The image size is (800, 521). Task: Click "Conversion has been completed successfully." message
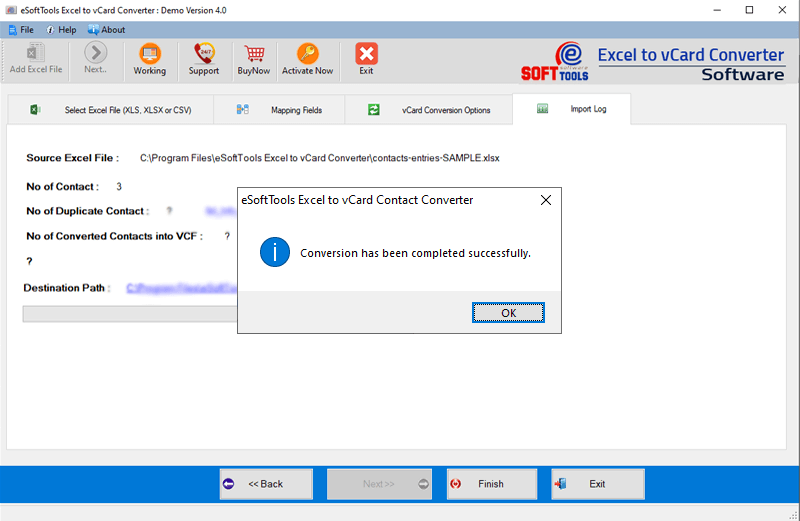[415, 253]
